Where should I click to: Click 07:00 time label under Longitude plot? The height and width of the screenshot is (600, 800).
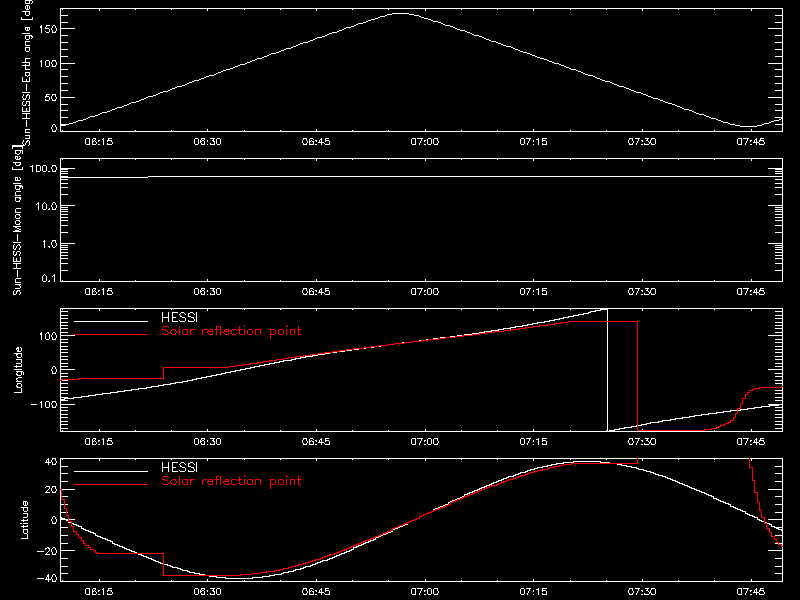[424, 442]
